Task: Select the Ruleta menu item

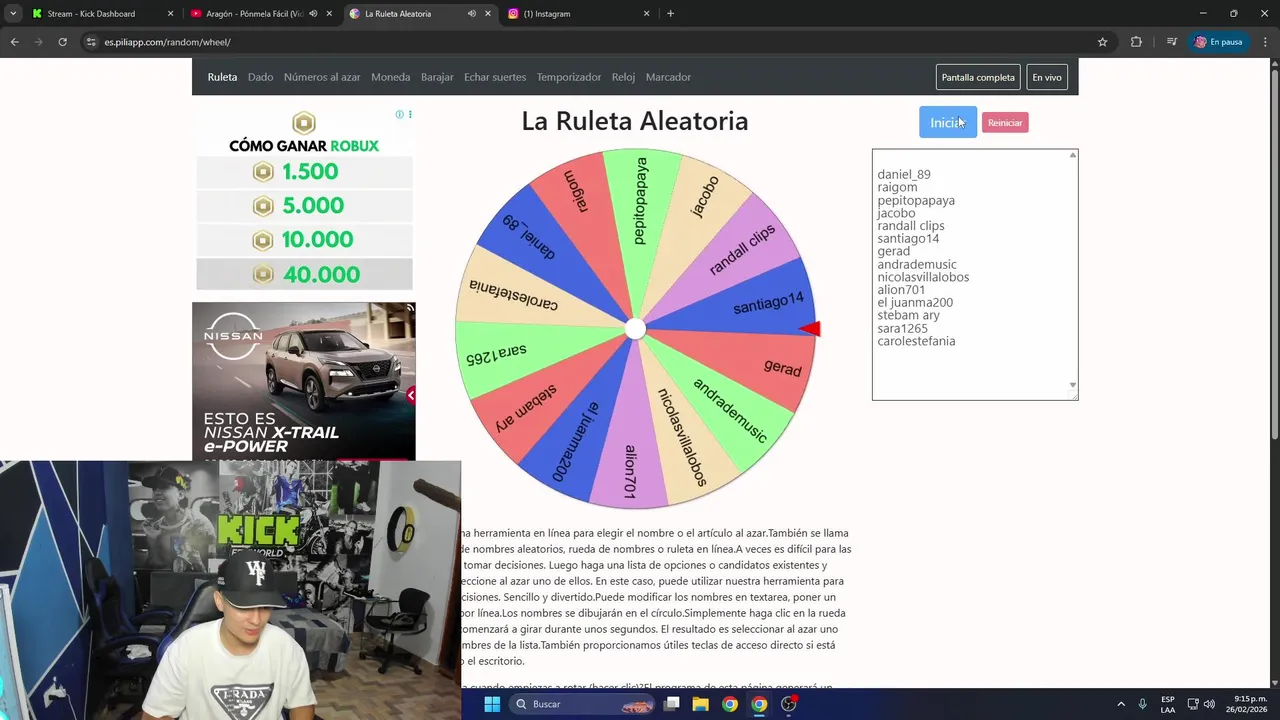Action: pyautogui.click(x=222, y=77)
